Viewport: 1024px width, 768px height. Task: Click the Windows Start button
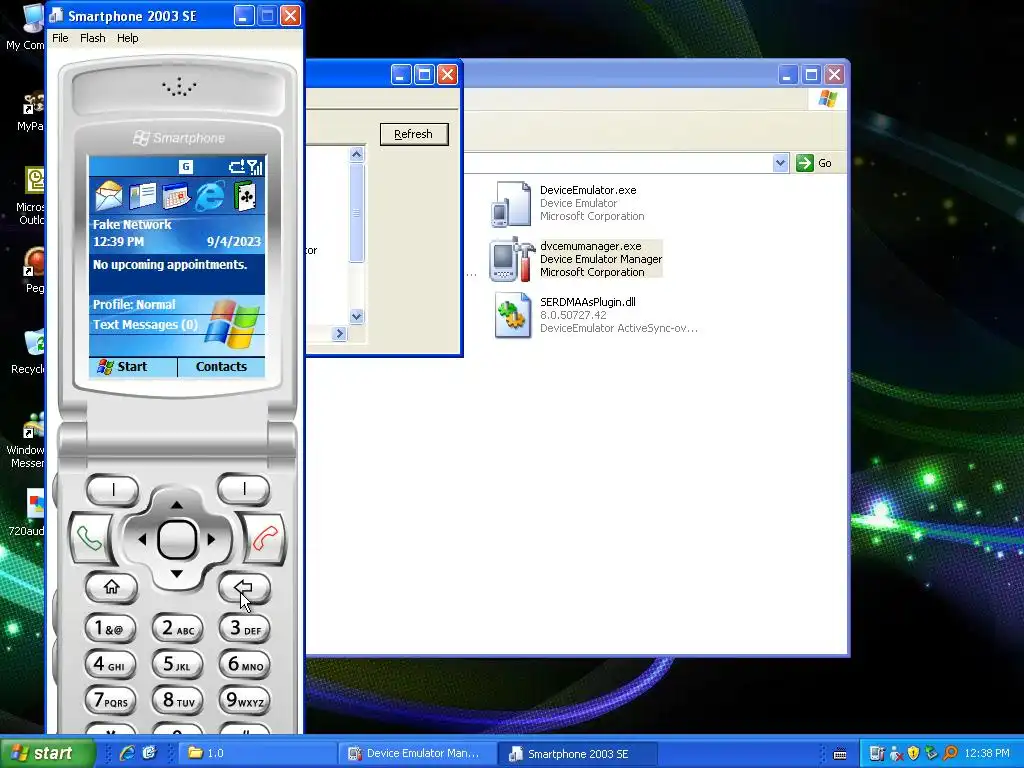(x=47, y=753)
